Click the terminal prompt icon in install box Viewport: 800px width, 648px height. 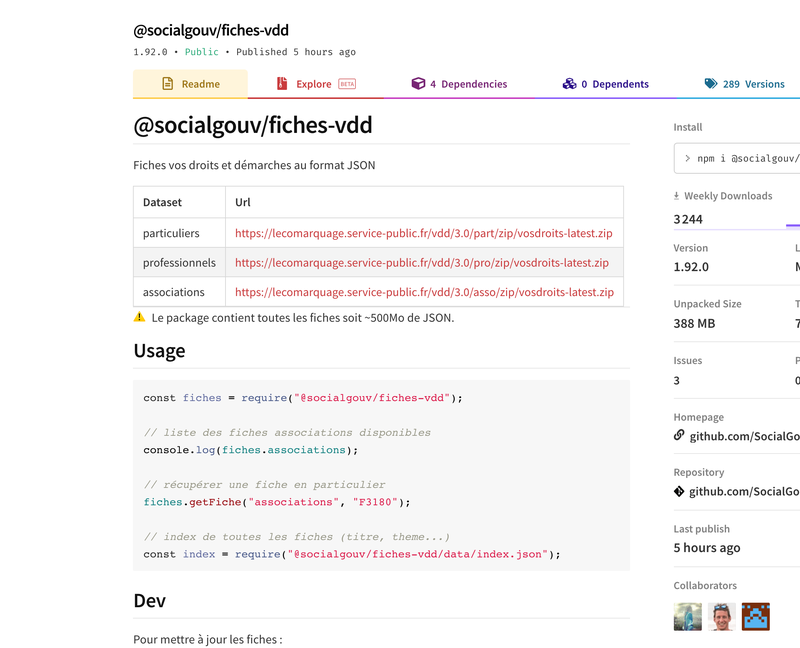pos(689,158)
